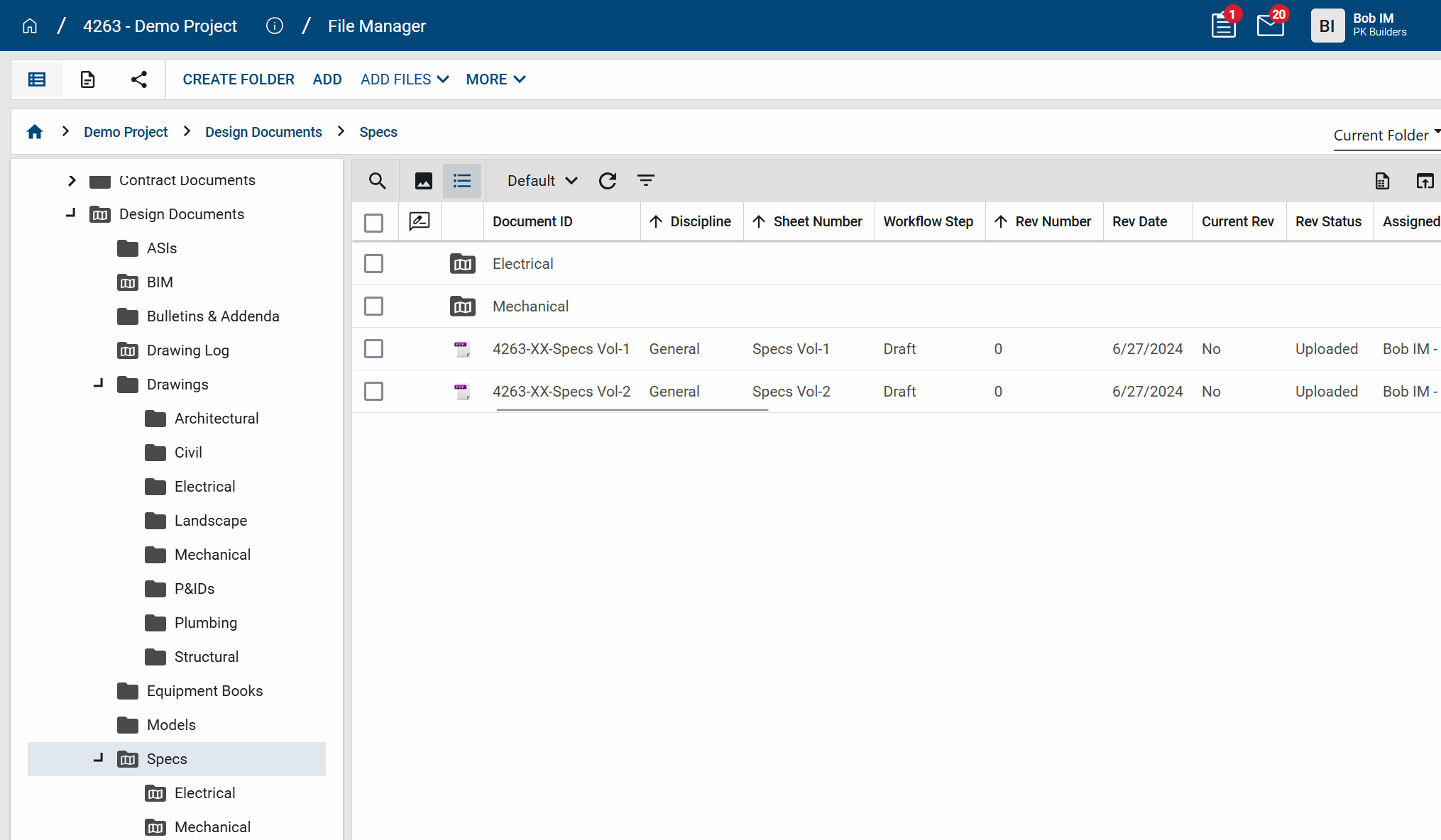Open the tasks clipboard notification icon
The width and height of the screenshot is (1441, 840).
click(x=1223, y=26)
